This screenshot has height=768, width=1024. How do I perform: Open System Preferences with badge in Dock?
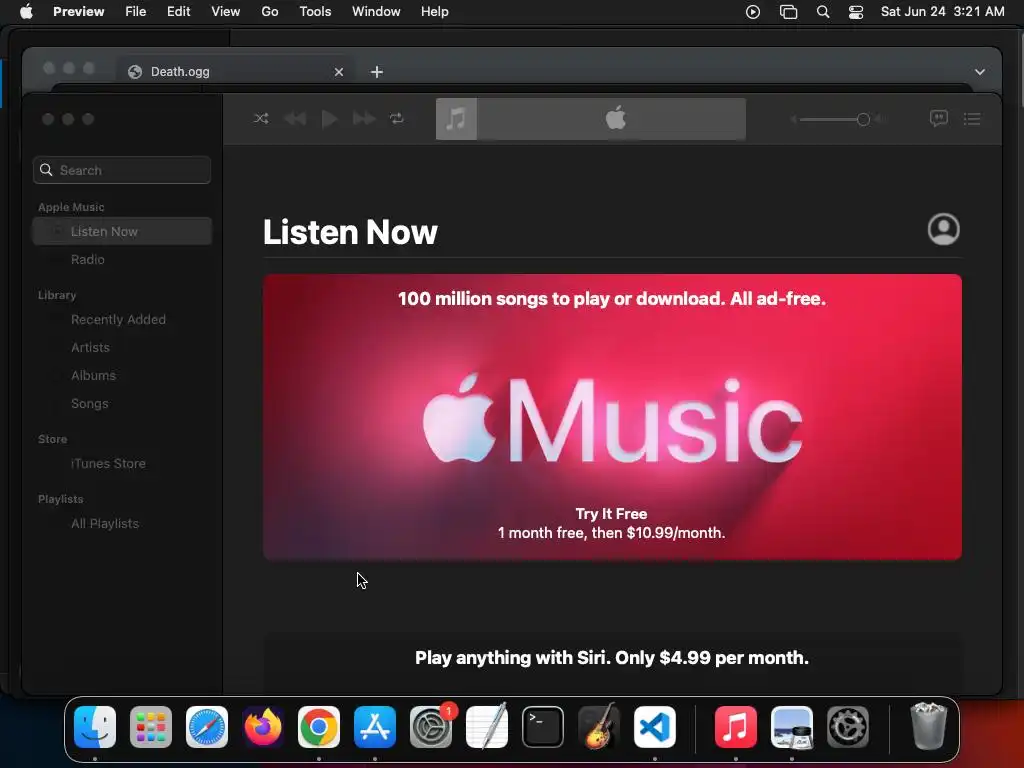coord(431,727)
